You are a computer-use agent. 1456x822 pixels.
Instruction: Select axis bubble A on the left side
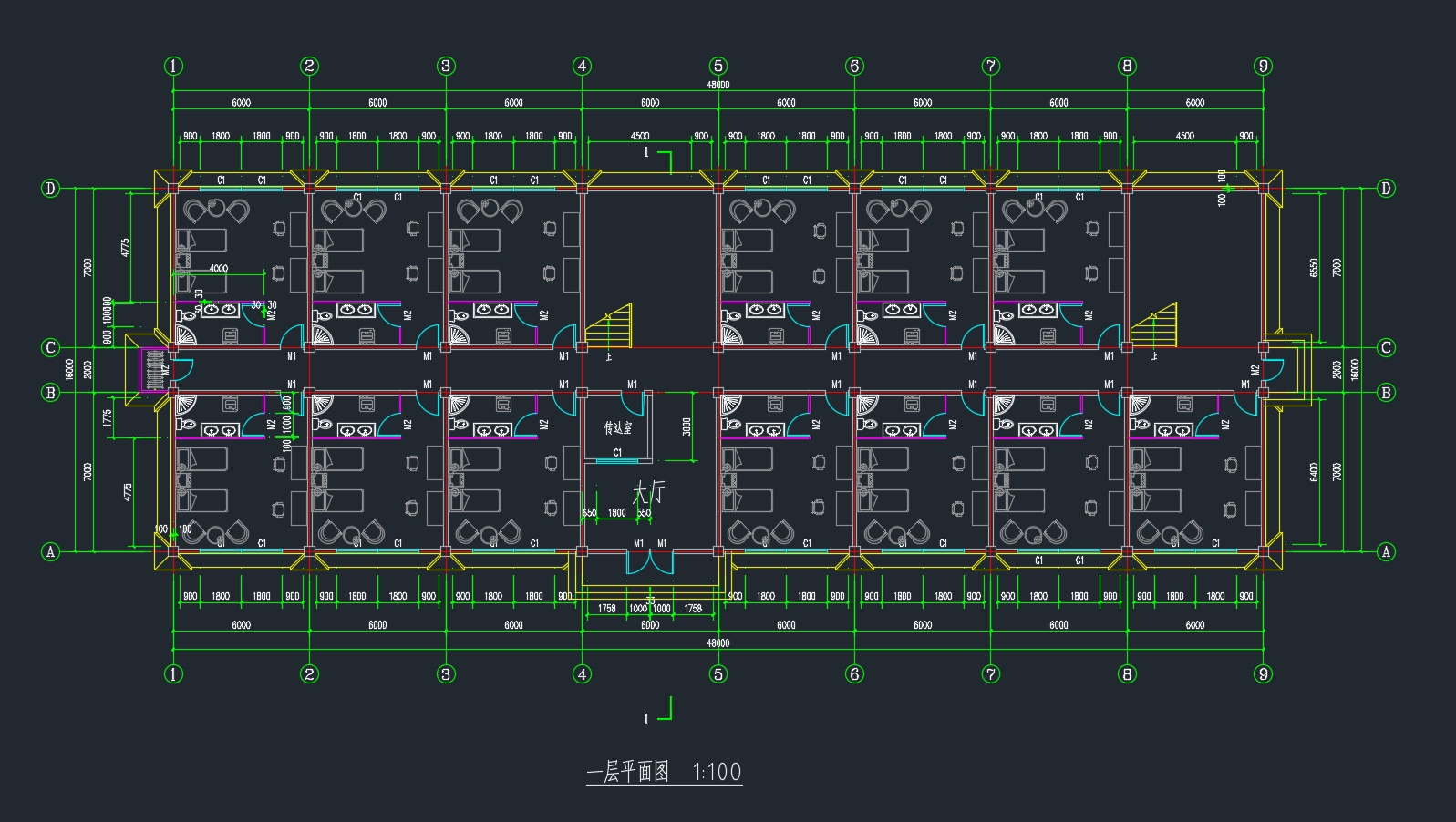click(x=51, y=551)
